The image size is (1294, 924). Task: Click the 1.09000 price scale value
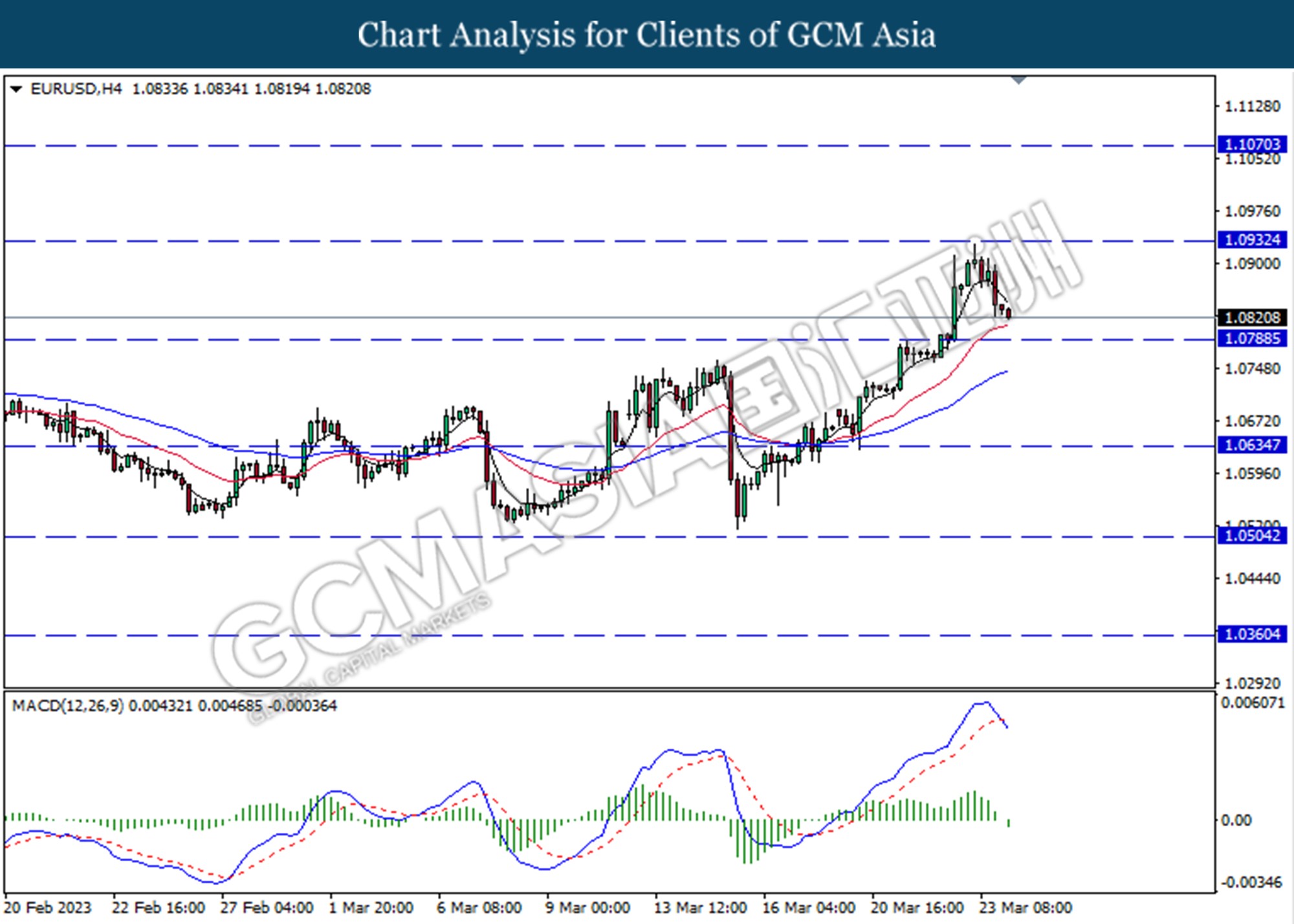[x=1253, y=264]
